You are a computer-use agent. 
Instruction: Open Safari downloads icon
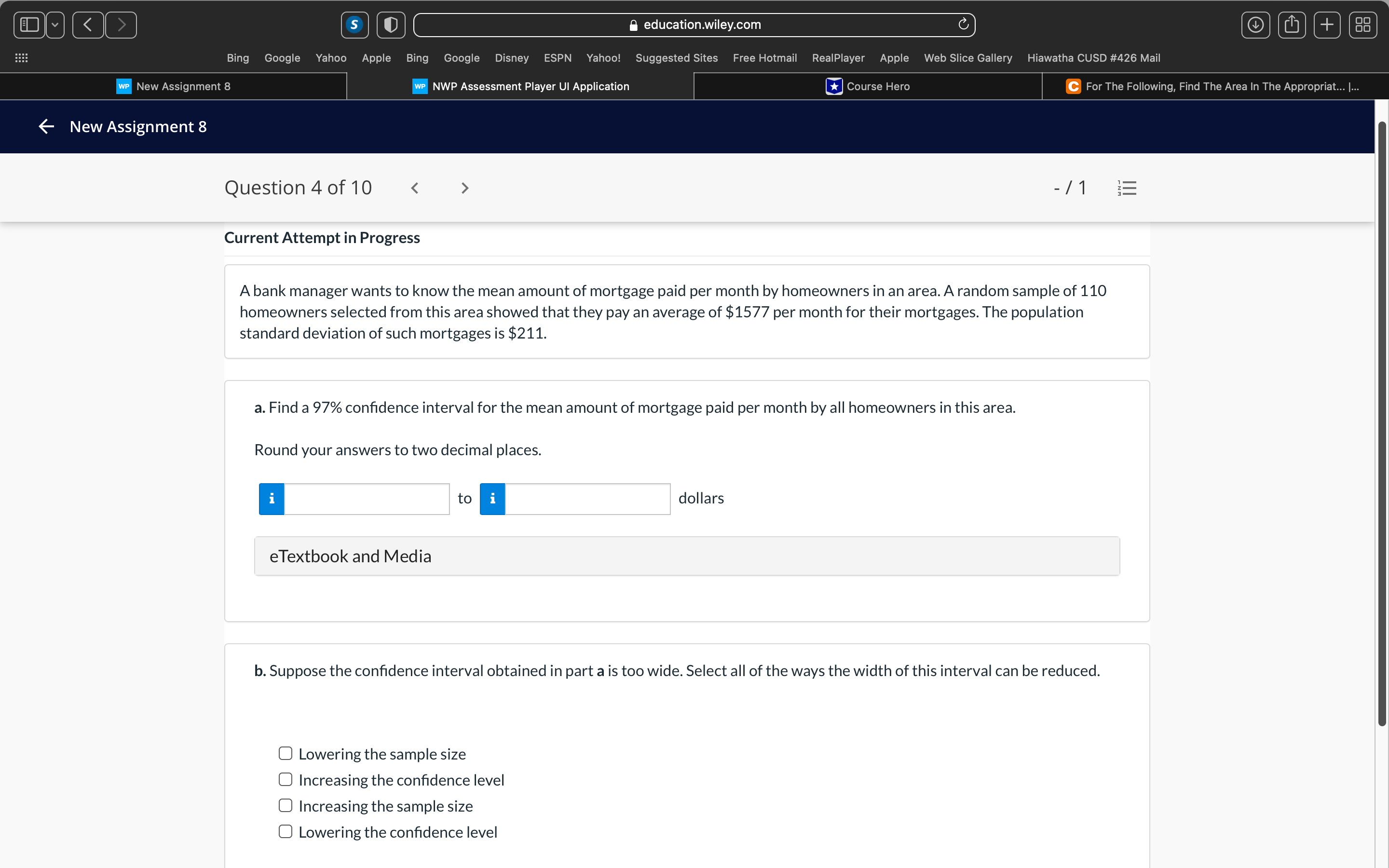tap(1255, 25)
